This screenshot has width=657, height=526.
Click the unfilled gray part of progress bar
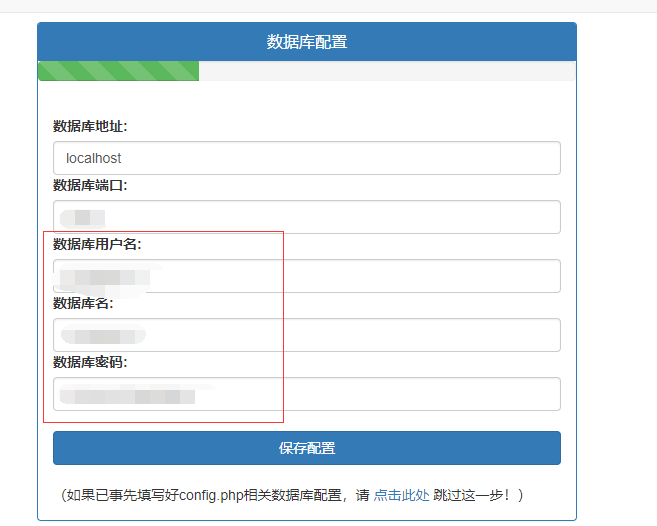[386, 71]
